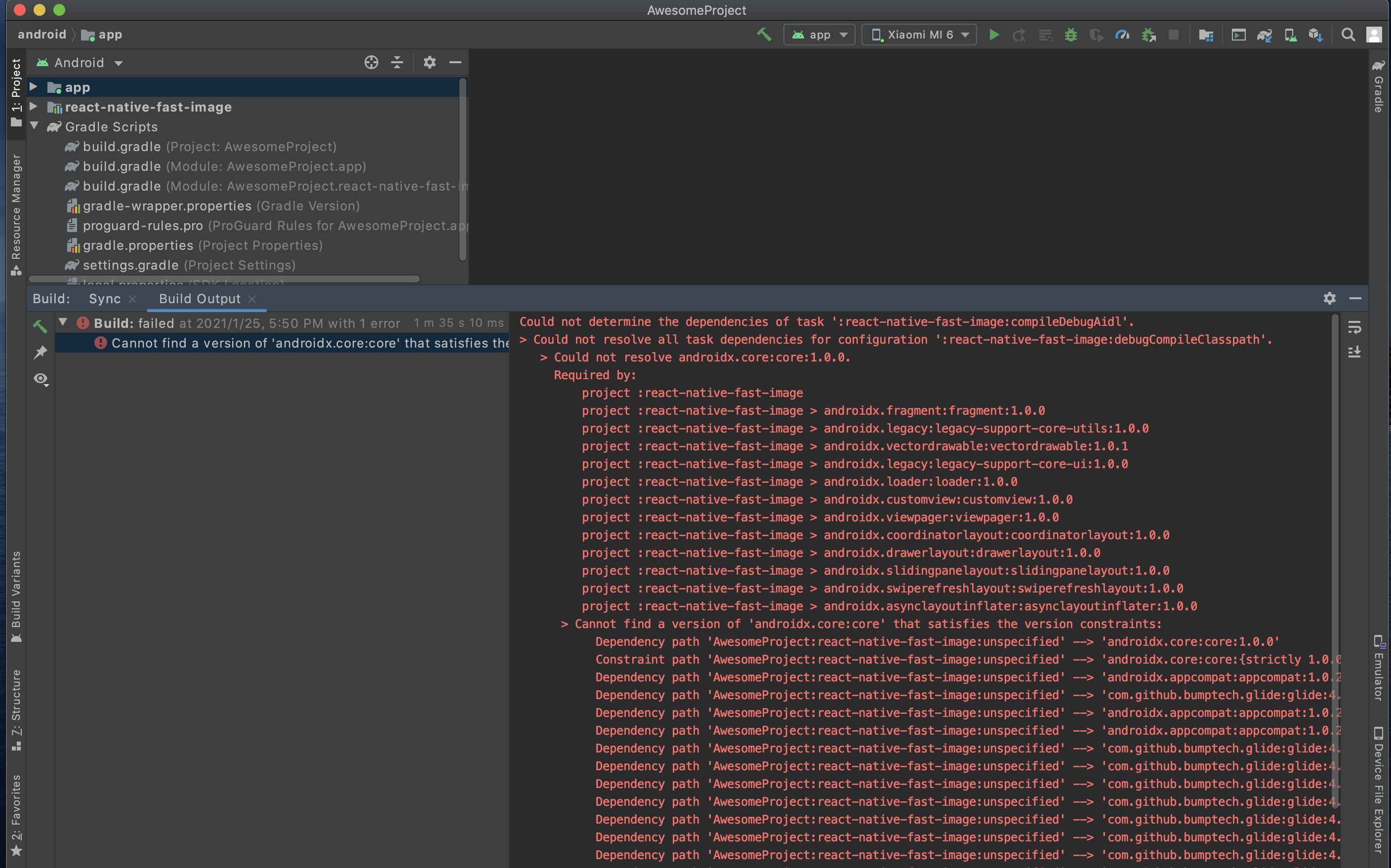Expand the react-native-fast-image node
This screenshot has width=1391, height=868.
[34, 107]
